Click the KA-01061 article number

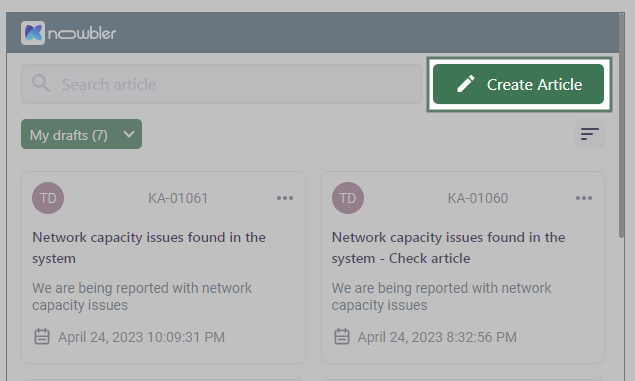(178, 198)
